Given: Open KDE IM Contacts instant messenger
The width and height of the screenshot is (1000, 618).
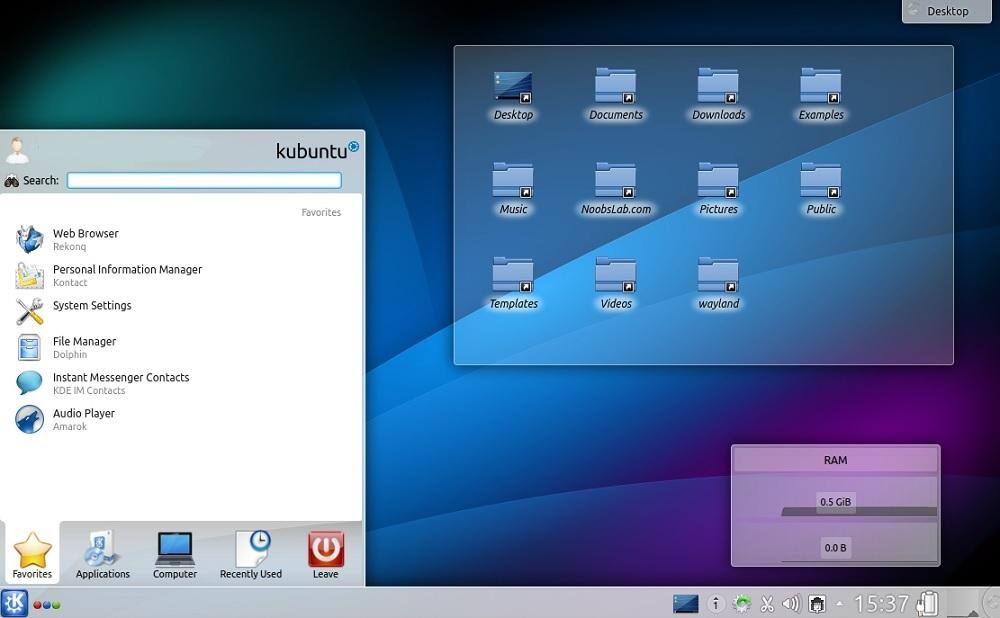Looking at the screenshot, I should [120, 383].
